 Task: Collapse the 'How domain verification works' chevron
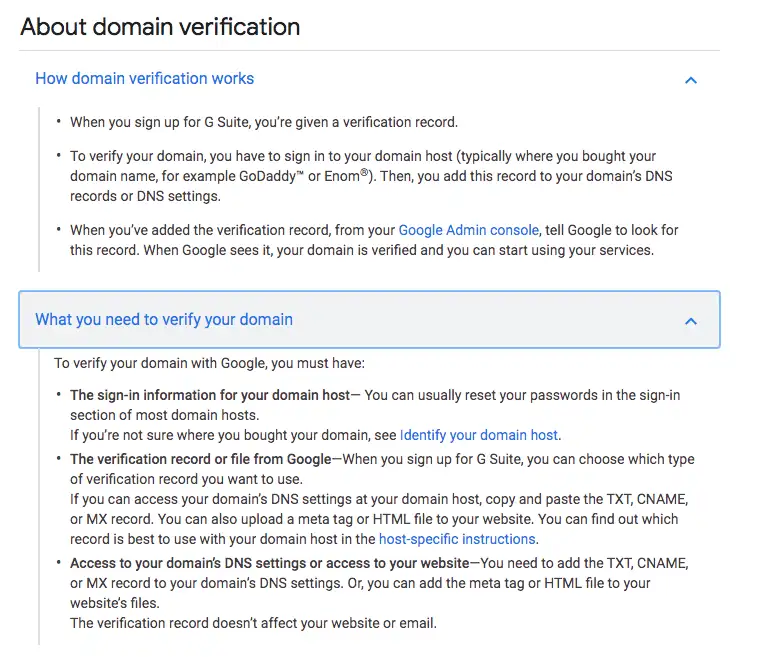point(690,80)
